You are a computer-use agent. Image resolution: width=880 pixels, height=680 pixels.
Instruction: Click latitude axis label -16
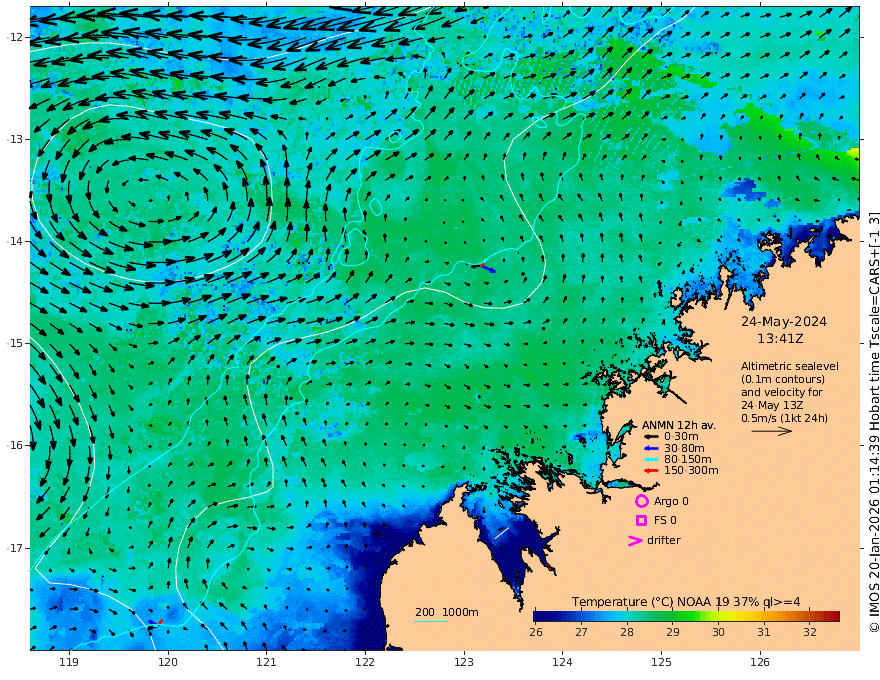15,445
